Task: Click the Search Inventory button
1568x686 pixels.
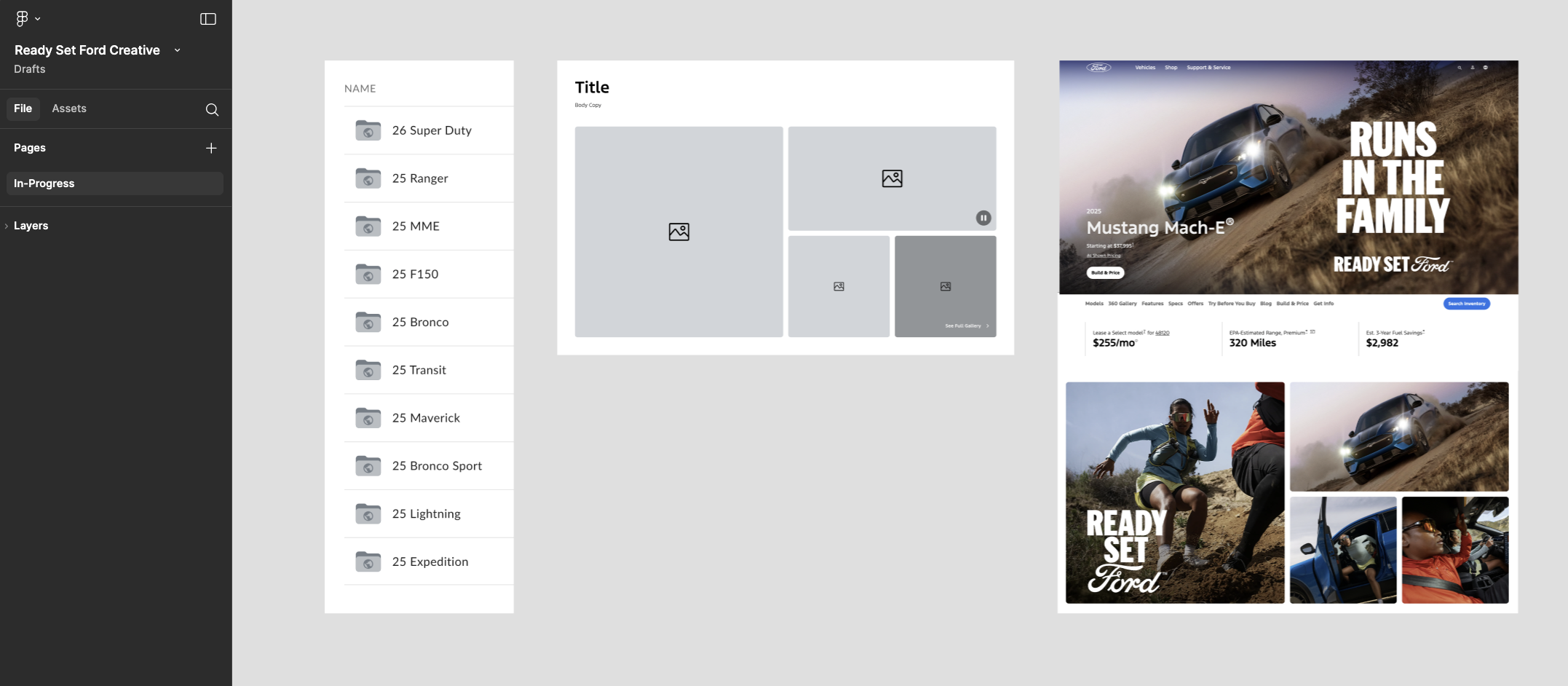Action: (x=1467, y=304)
